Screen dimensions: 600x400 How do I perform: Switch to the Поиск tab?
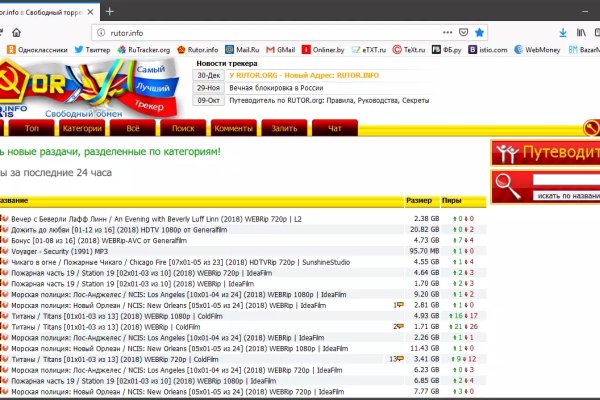(182, 128)
